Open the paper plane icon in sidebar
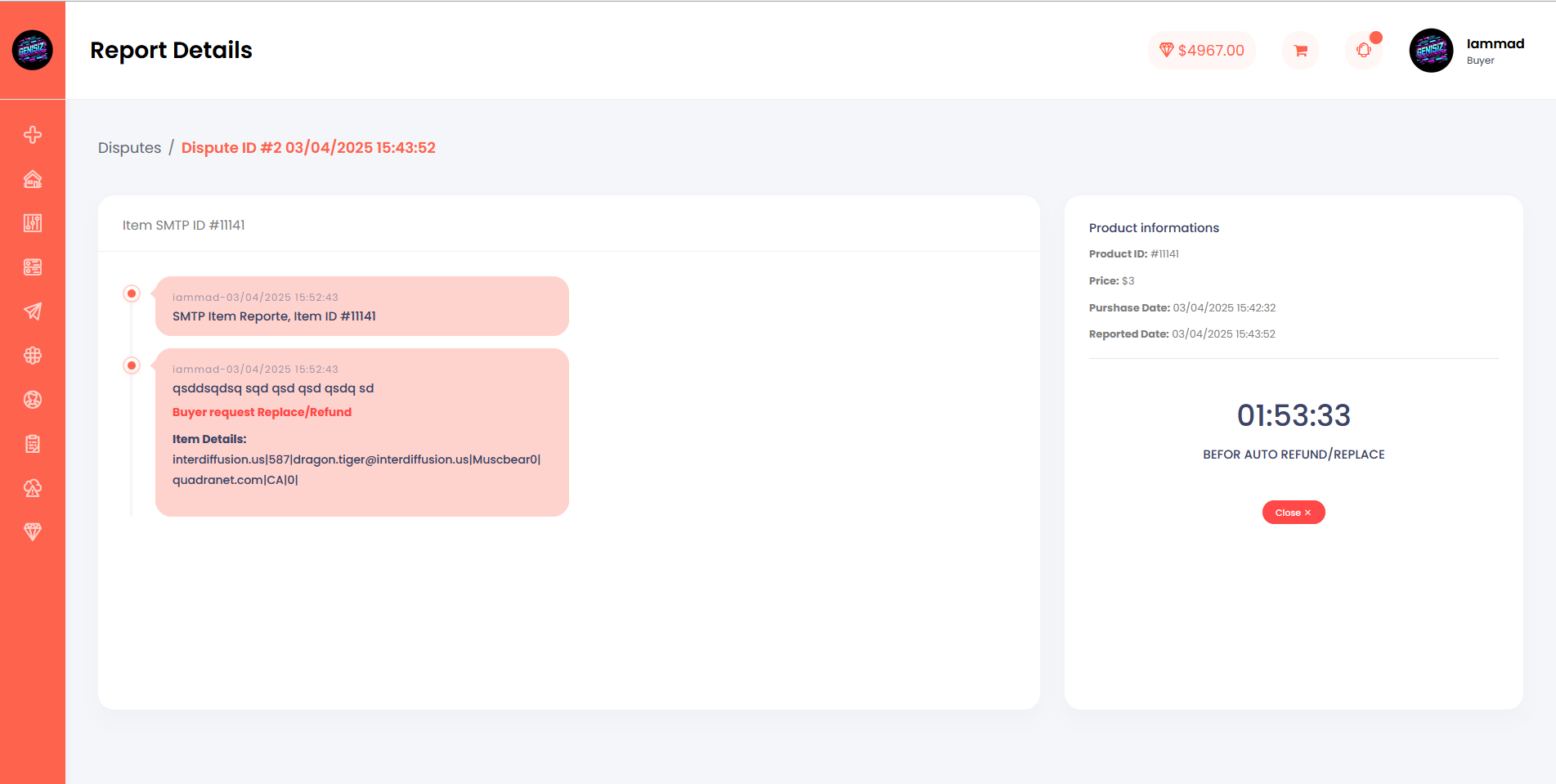This screenshot has width=1556, height=784. pos(33,311)
